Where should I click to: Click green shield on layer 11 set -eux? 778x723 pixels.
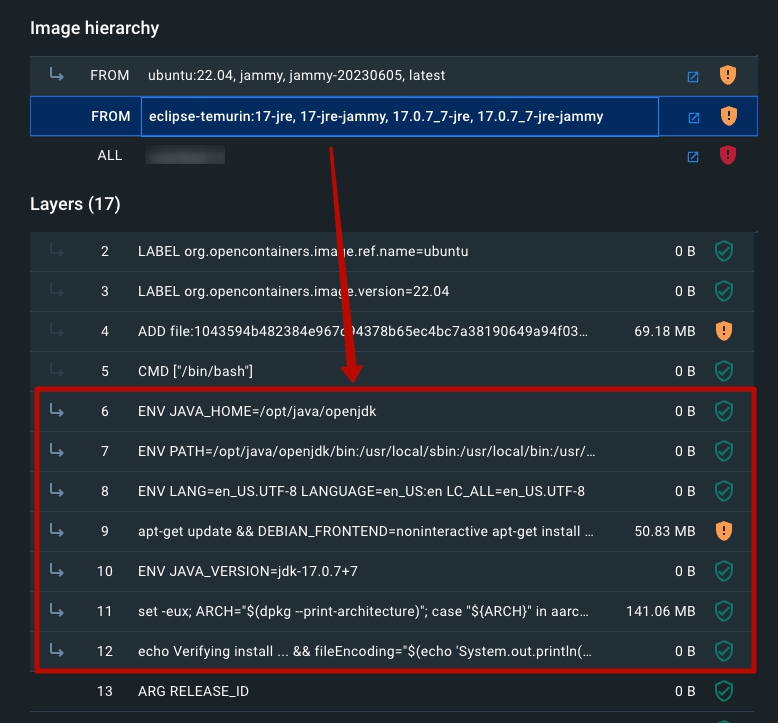point(724,611)
